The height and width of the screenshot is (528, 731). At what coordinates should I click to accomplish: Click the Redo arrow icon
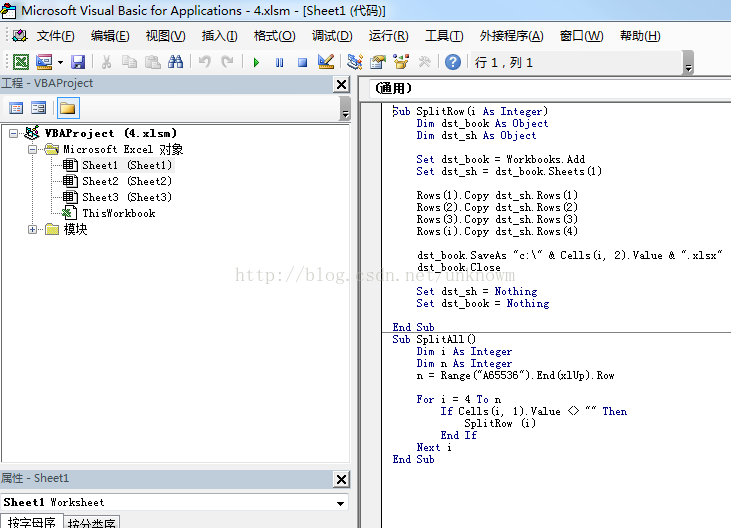[227, 62]
